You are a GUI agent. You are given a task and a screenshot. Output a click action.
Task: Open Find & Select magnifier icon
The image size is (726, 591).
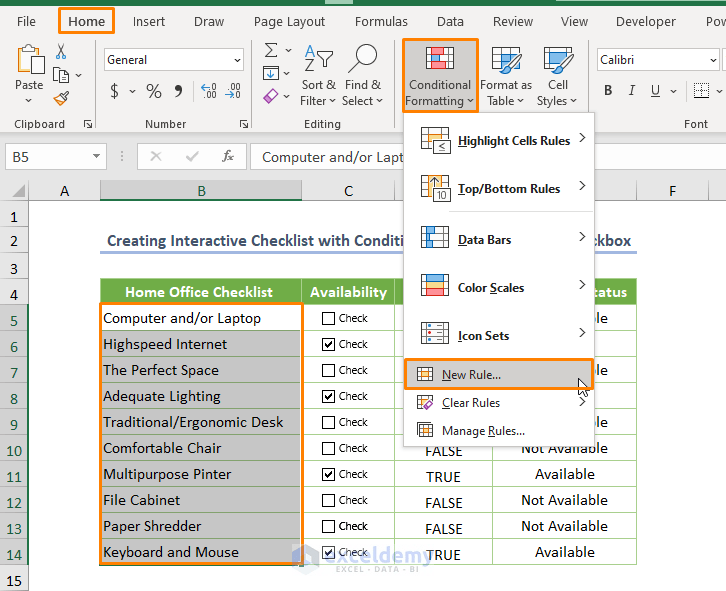pyautogui.click(x=363, y=58)
